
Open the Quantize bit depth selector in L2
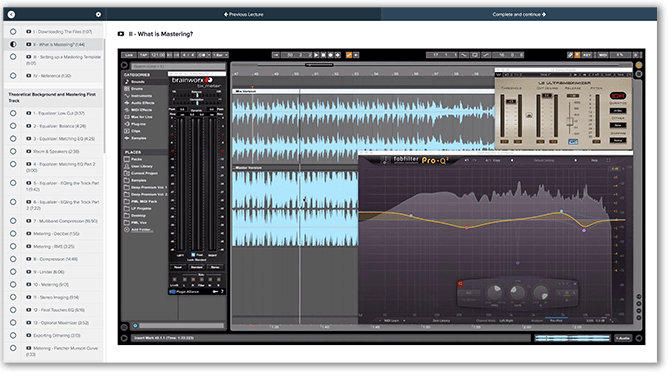coord(618,111)
